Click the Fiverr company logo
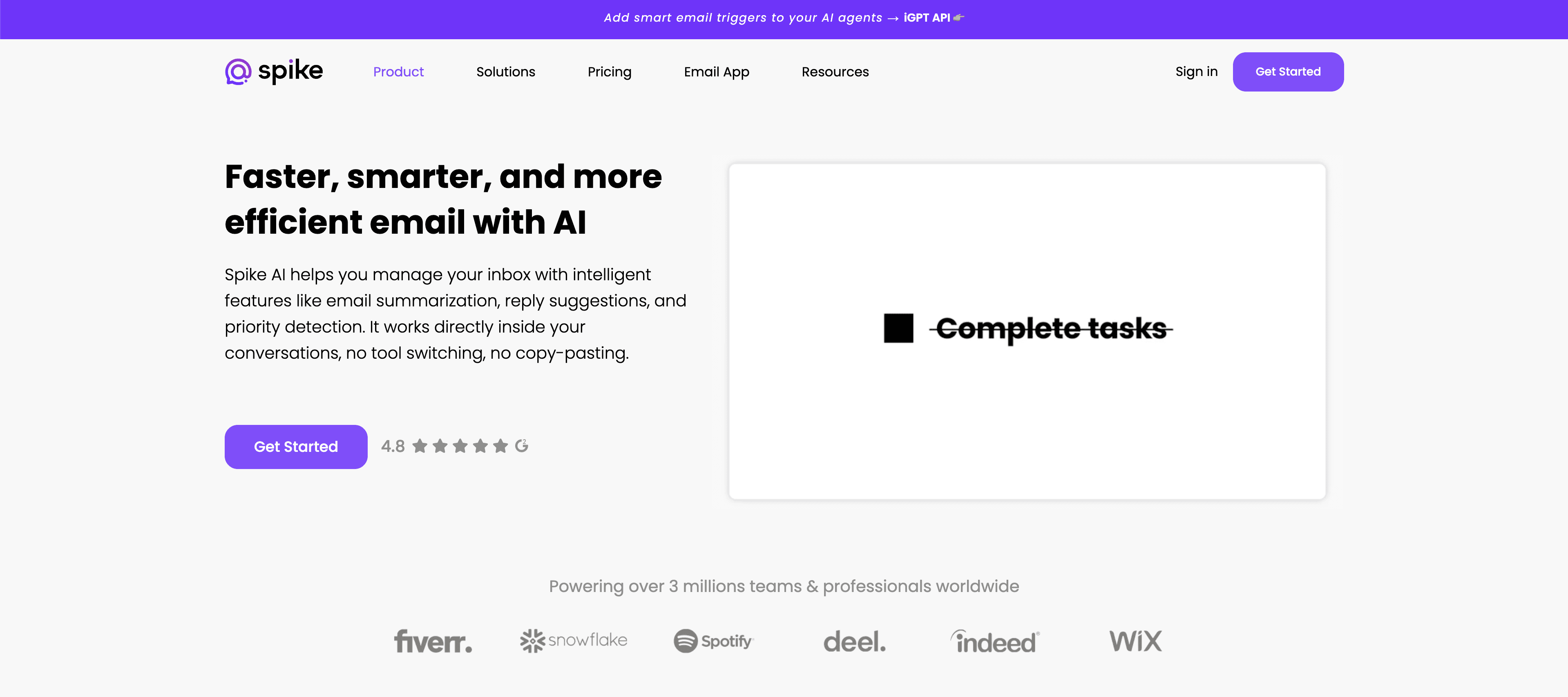Screen dimensions: 1568x697 (x=433, y=640)
